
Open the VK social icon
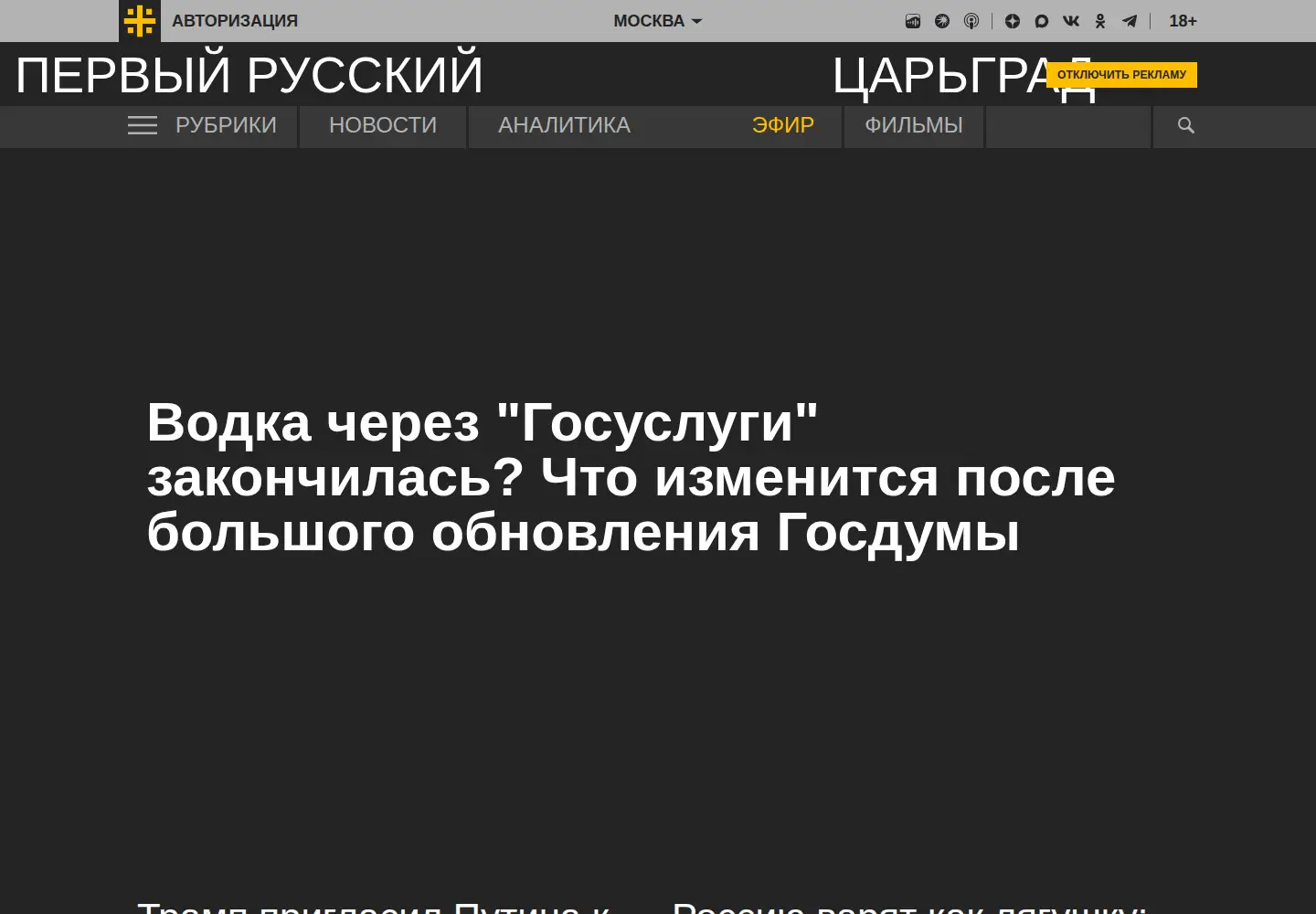[1071, 21]
